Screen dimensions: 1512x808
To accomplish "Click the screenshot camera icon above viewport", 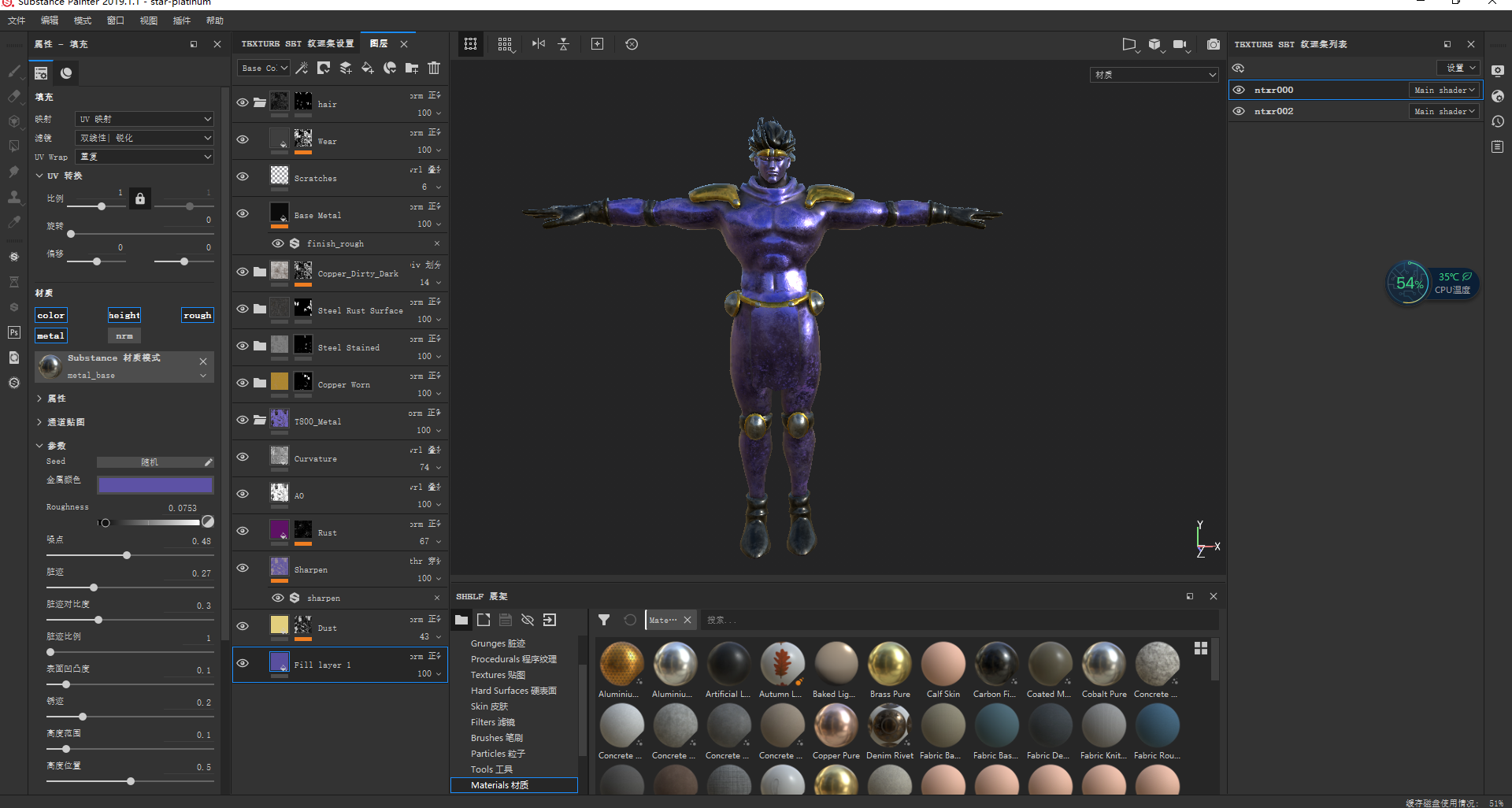I will (x=1214, y=44).
